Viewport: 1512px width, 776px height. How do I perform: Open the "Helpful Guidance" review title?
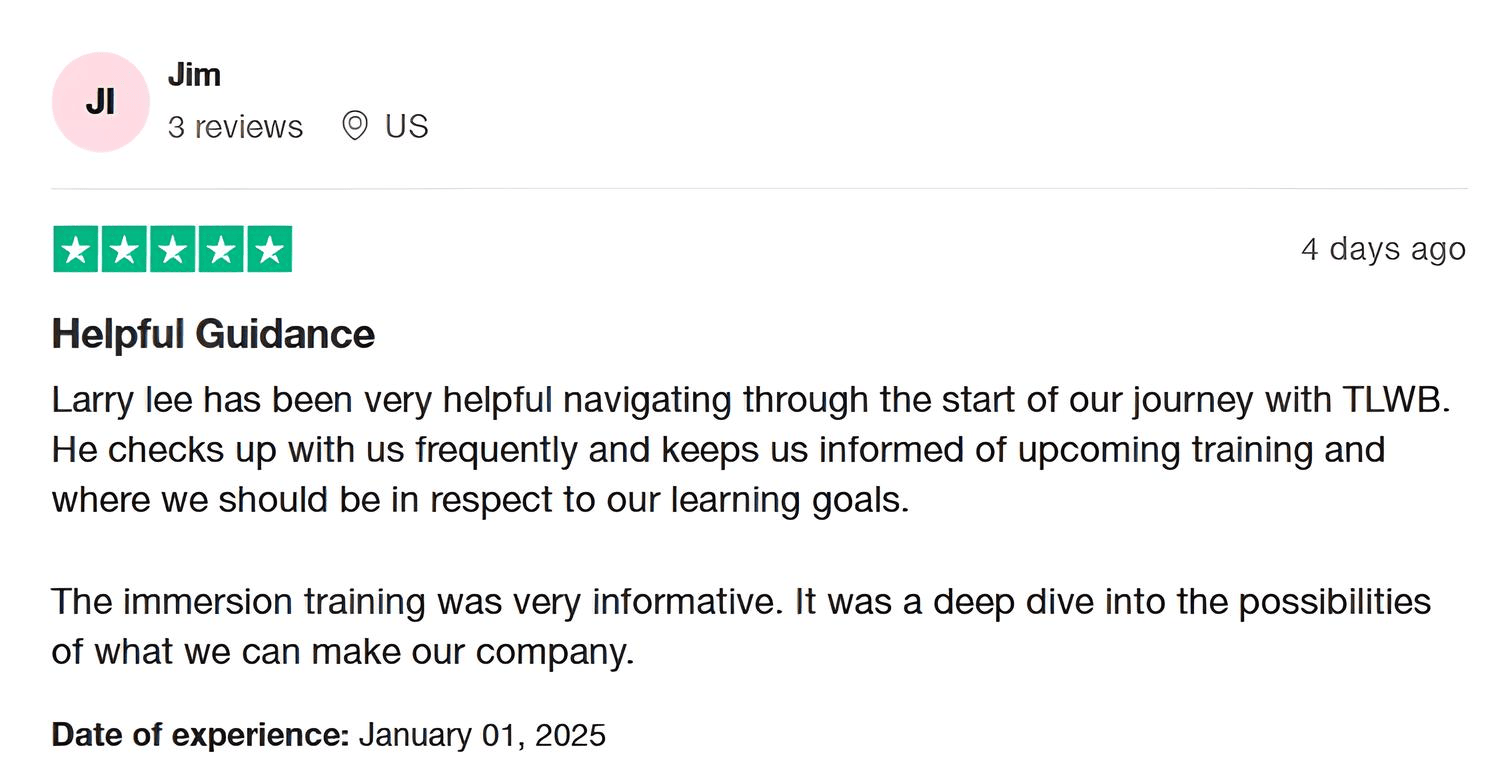(x=213, y=334)
